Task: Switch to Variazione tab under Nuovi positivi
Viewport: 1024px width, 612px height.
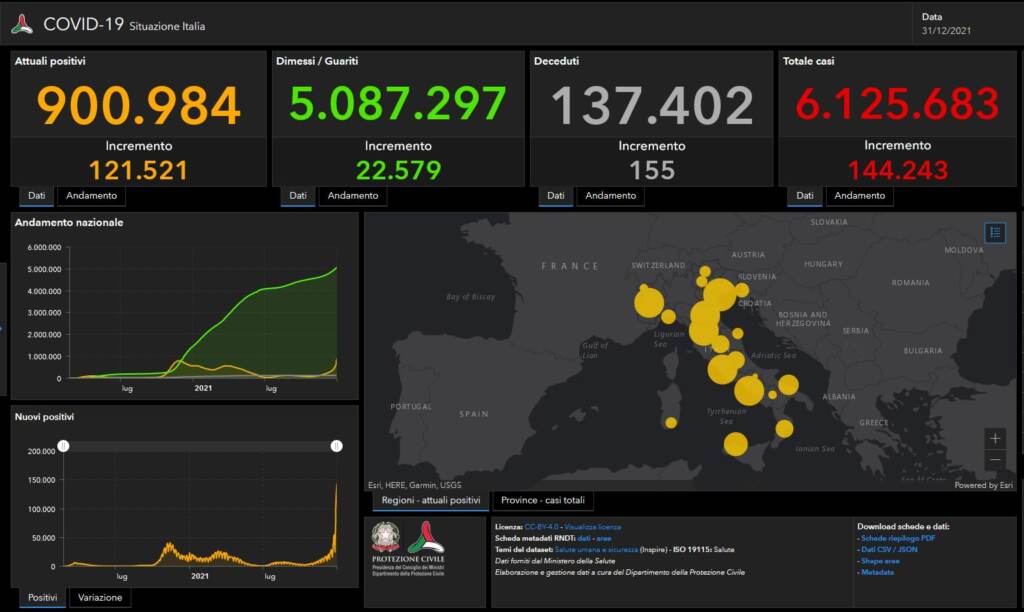Action: (x=101, y=598)
